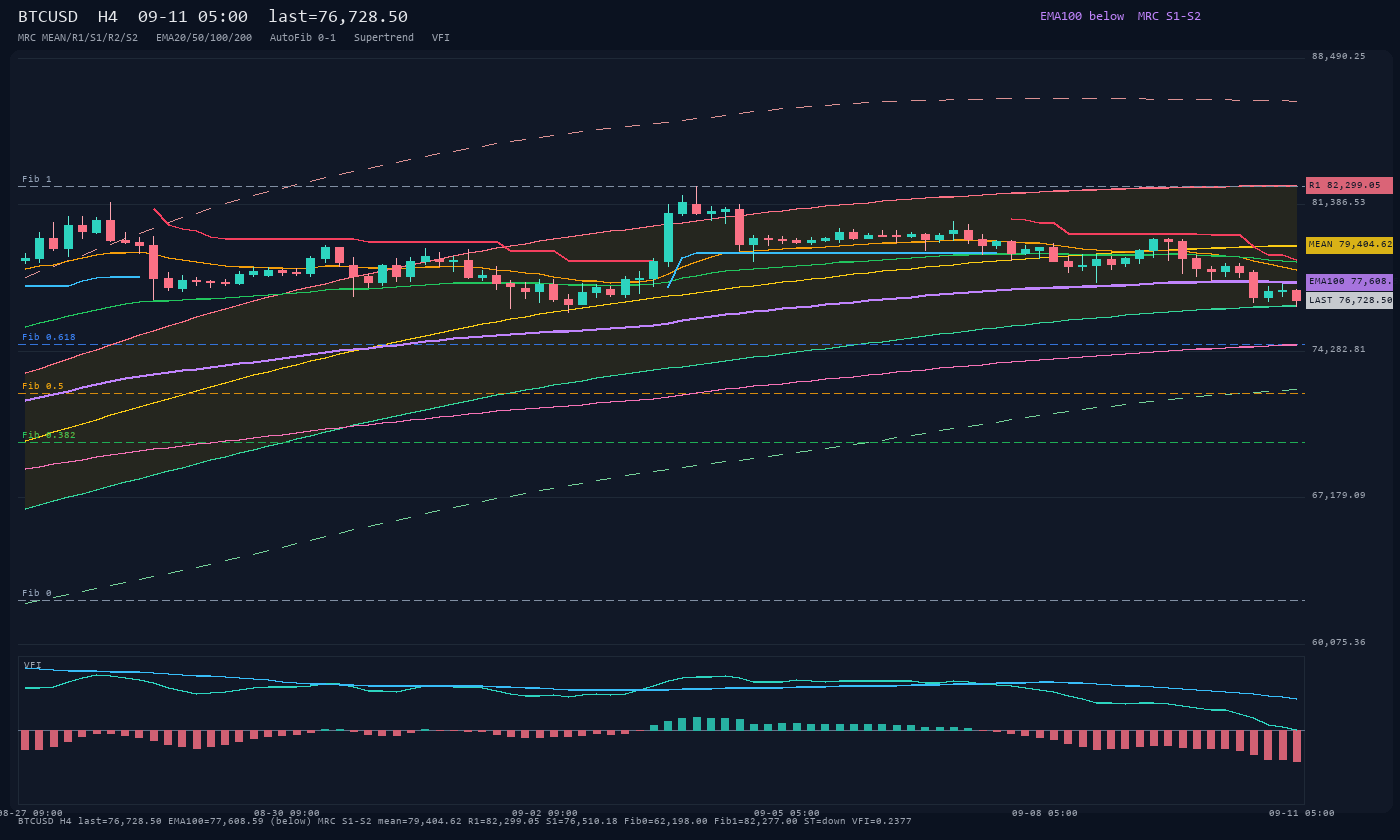This screenshot has height=840, width=1400.
Task: Select the "MRC MEAN/R1/S1/R2/S2" legend entry
Action: click(78, 38)
